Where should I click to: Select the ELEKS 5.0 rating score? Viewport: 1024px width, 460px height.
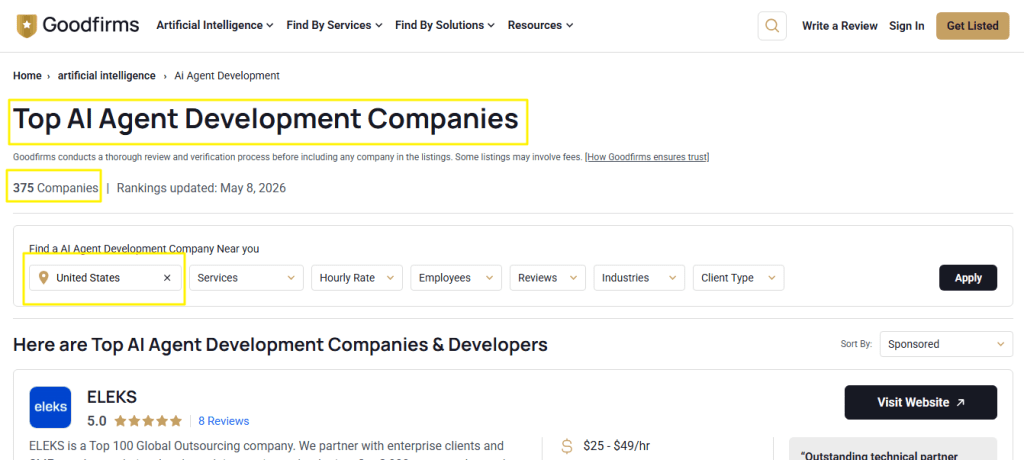(x=97, y=421)
